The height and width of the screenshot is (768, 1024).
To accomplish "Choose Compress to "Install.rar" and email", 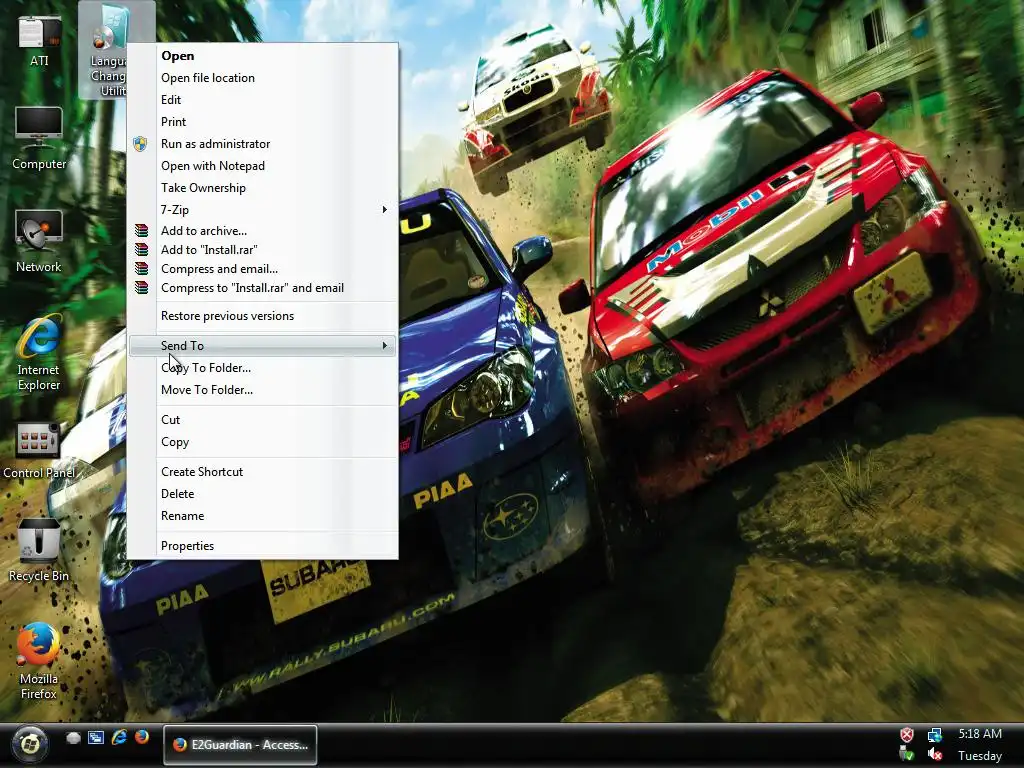I will (263, 287).
